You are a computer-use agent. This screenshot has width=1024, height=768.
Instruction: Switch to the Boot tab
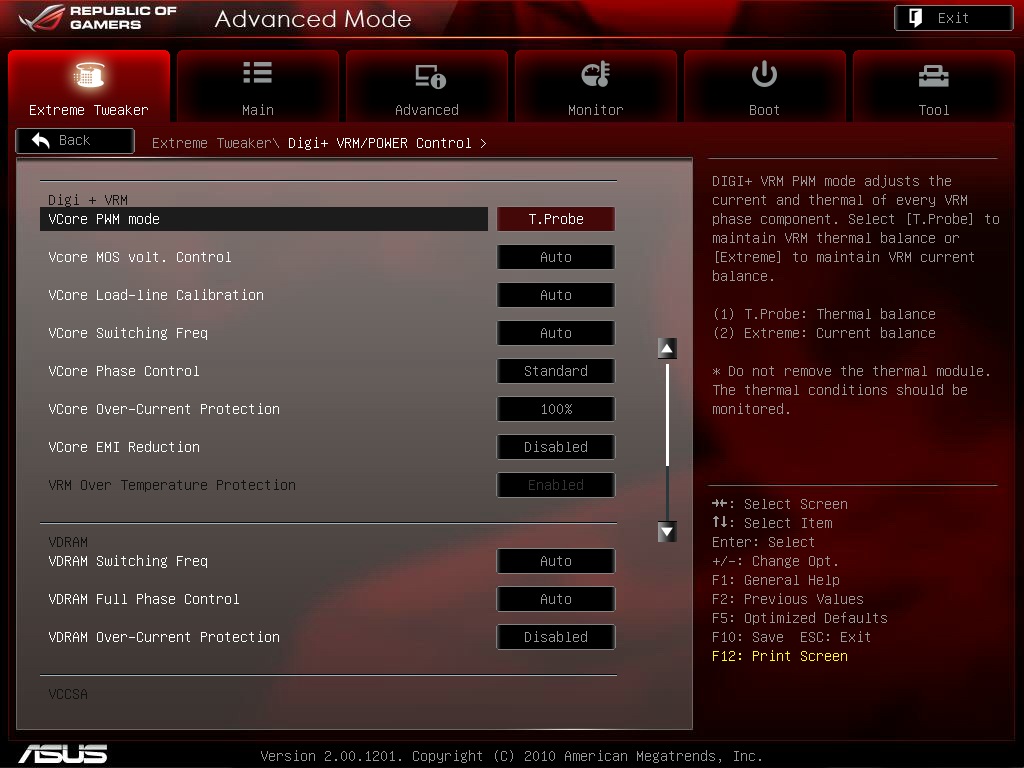(764, 86)
